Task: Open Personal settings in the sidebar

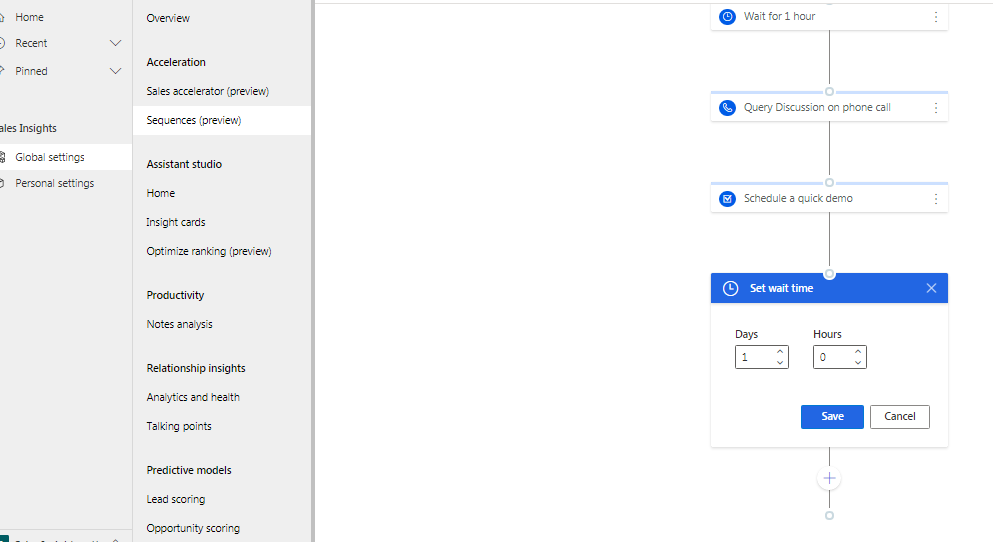Action: click(54, 183)
